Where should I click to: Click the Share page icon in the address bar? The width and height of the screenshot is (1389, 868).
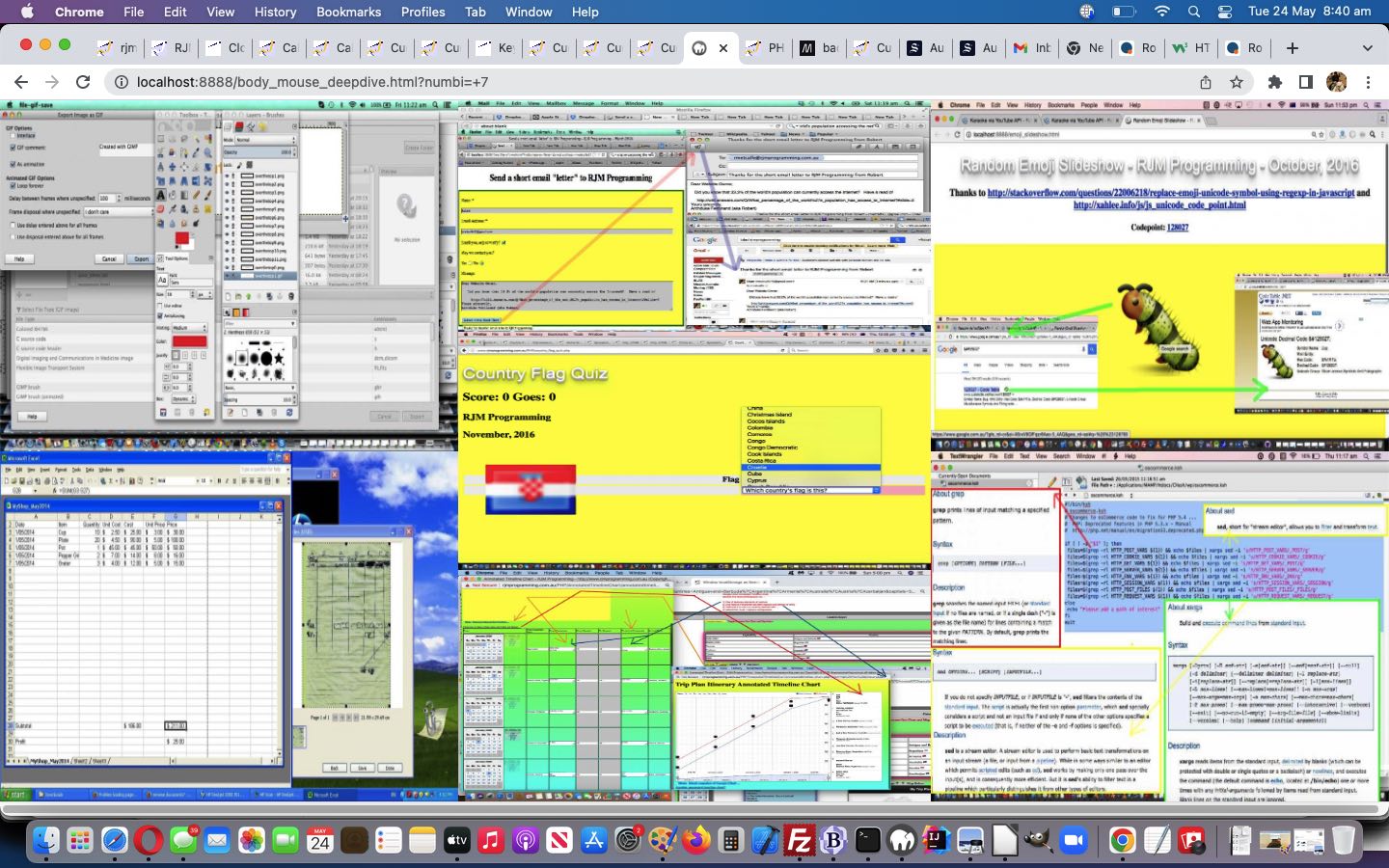click(x=1206, y=82)
